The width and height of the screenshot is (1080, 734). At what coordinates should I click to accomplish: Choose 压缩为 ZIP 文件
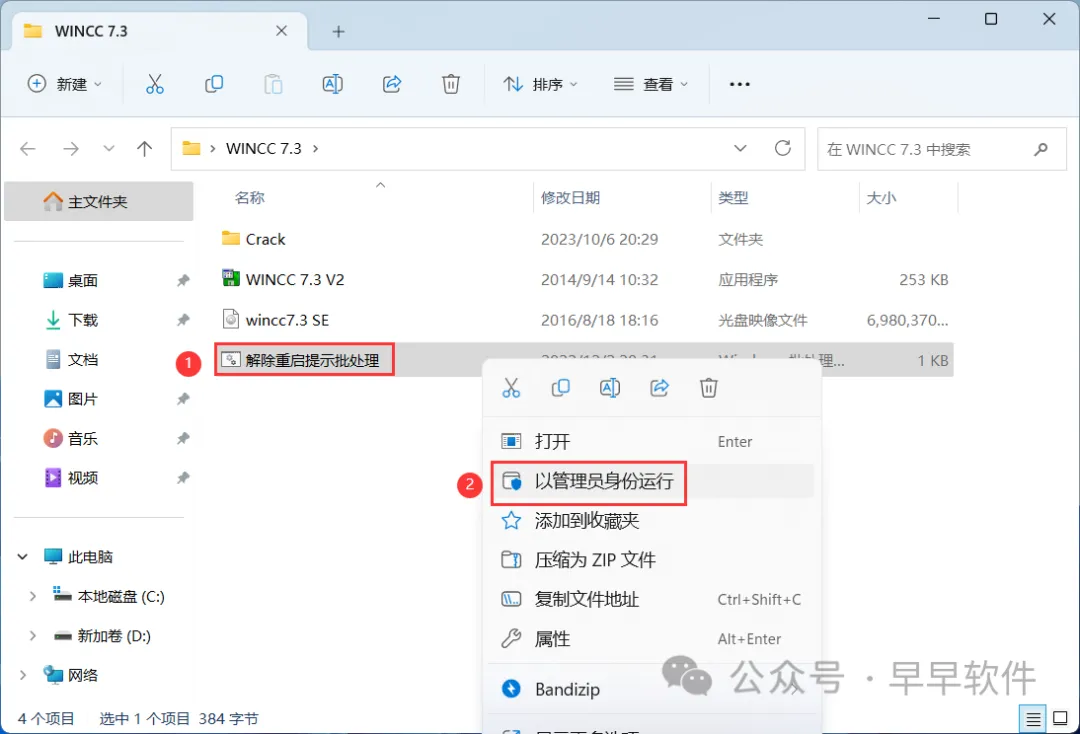[x=652, y=560]
